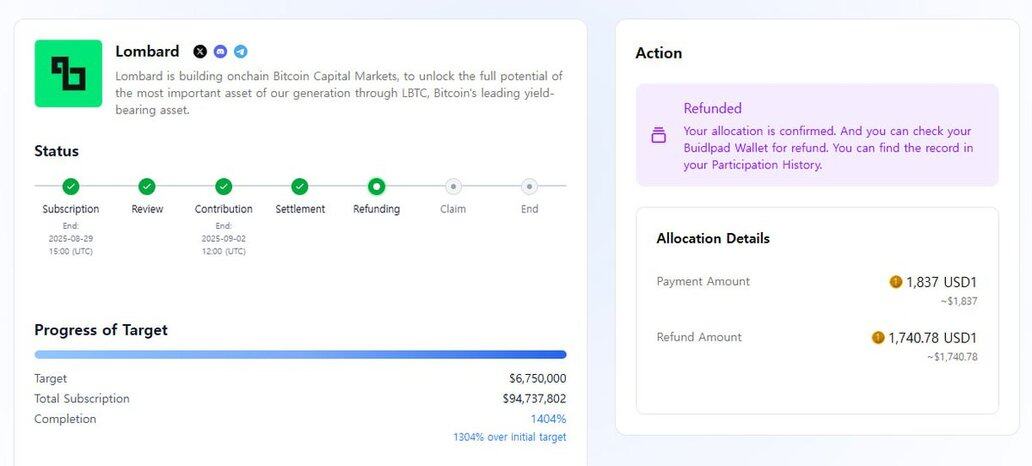Image resolution: width=1032 pixels, height=466 pixels.
Task: Click the Status heading
Action: pyautogui.click(x=57, y=151)
